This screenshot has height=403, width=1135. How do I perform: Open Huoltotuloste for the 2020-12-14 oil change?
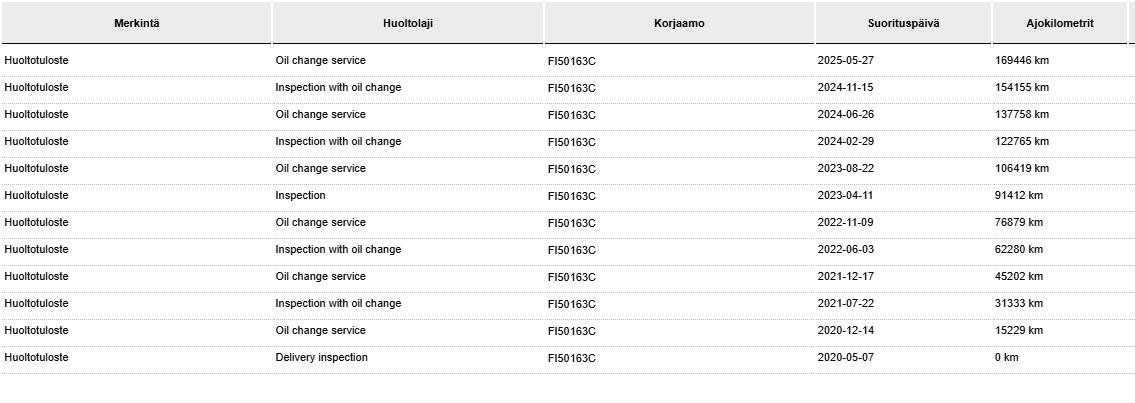click(x=36, y=331)
